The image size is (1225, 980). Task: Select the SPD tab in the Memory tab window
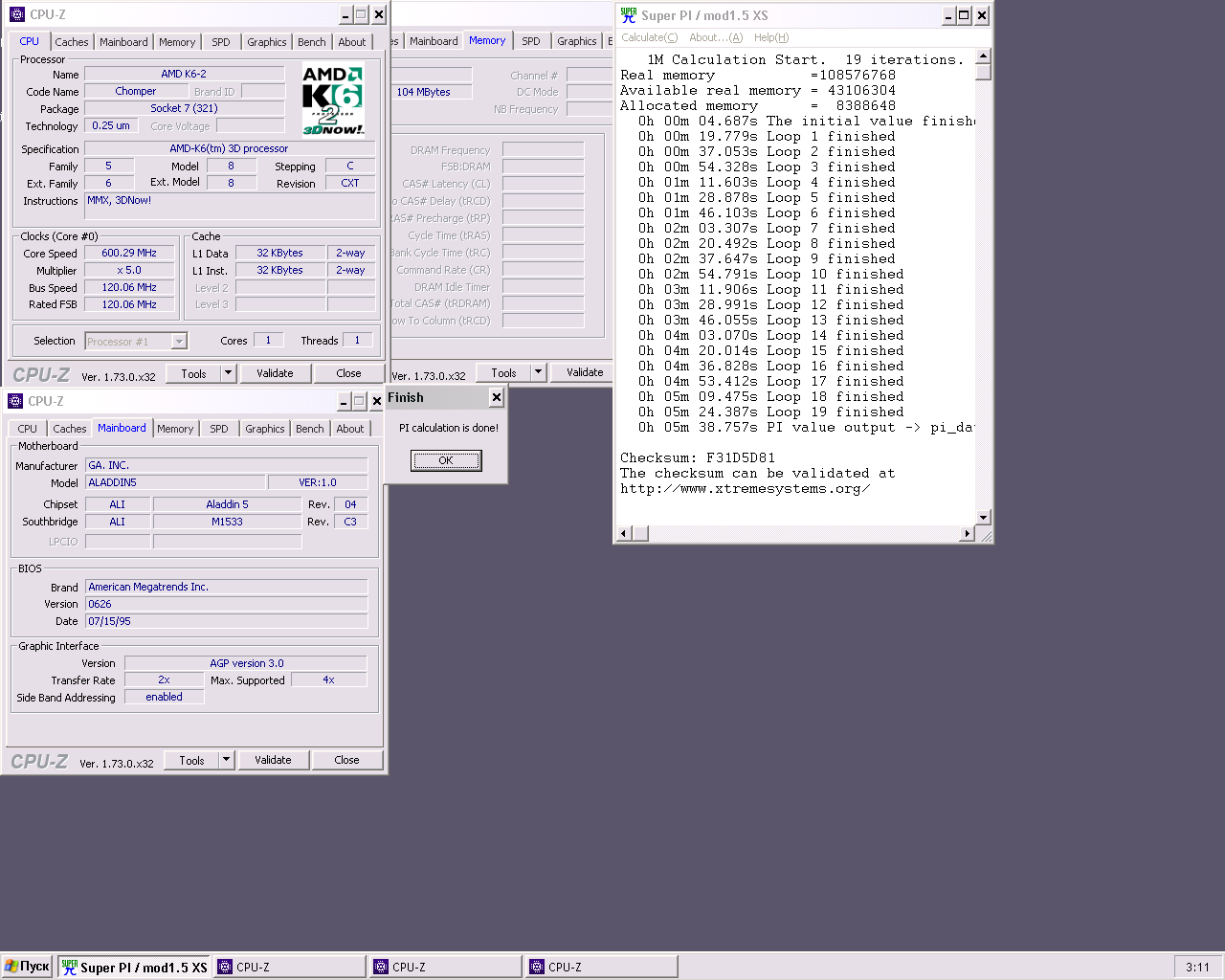coord(531,41)
